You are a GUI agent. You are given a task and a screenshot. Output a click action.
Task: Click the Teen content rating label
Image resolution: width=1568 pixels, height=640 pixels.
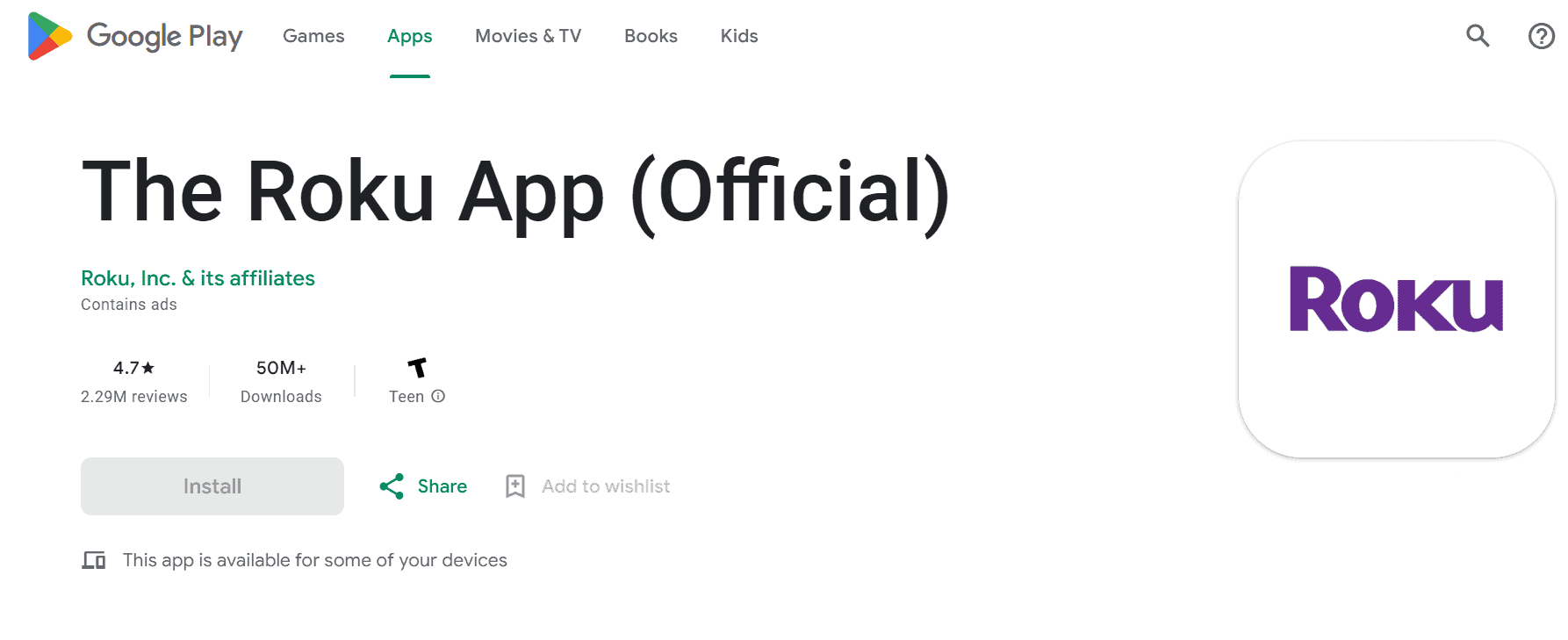[x=406, y=397]
